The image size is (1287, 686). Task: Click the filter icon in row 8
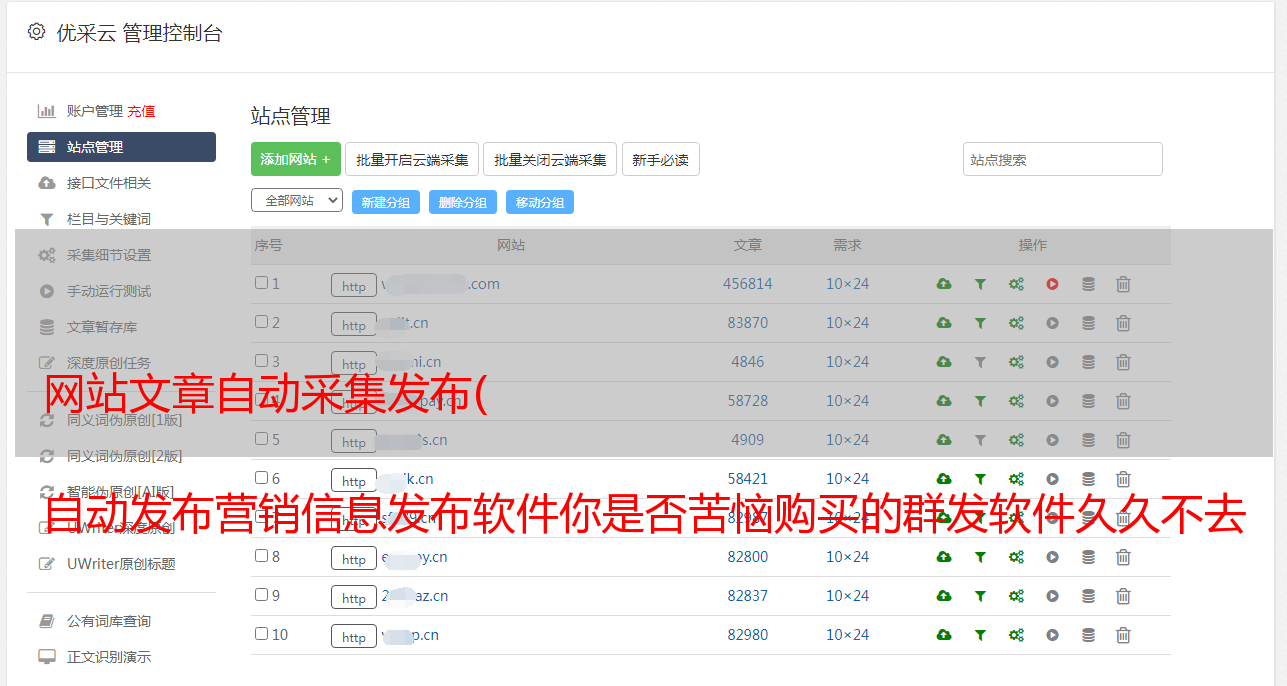[980, 557]
